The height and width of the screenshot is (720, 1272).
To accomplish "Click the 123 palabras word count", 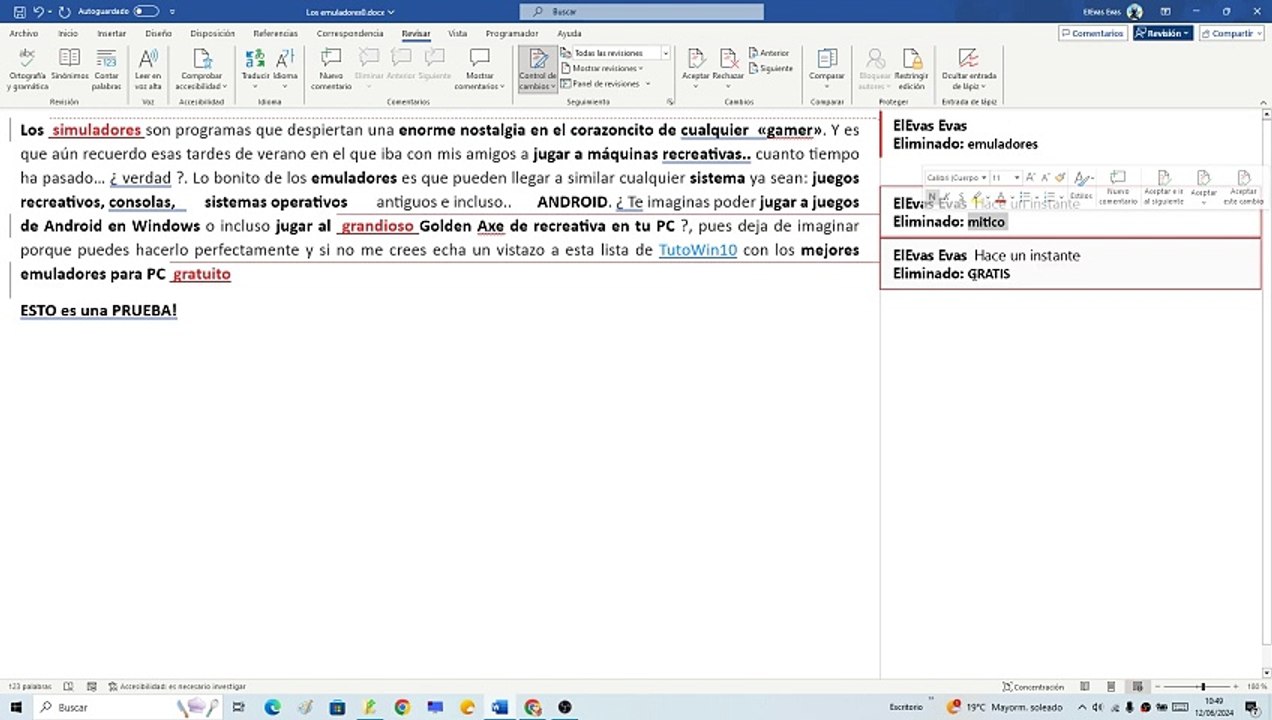I will (x=29, y=687).
